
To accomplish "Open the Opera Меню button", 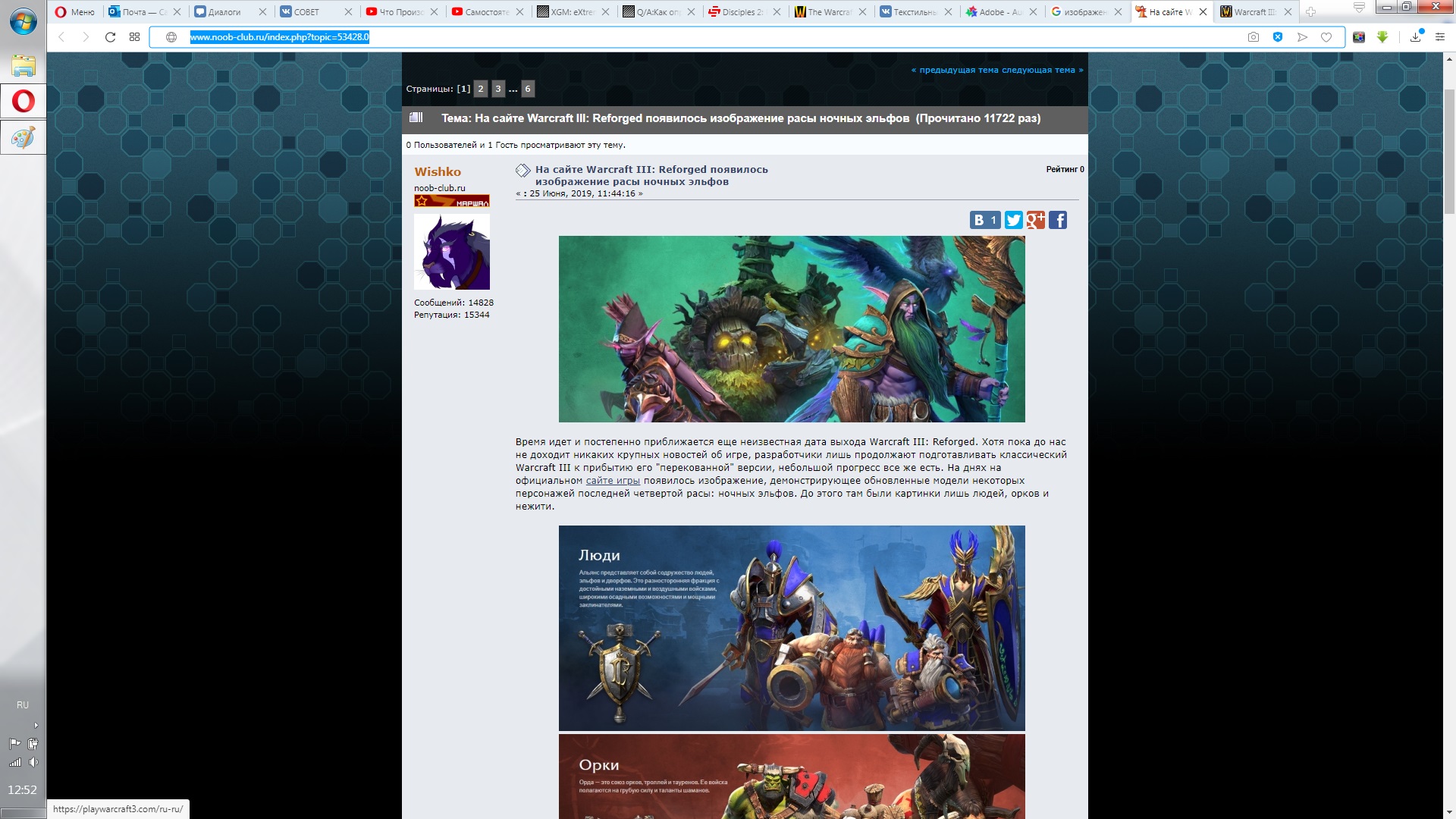I will pyautogui.click(x=75, y=11).
